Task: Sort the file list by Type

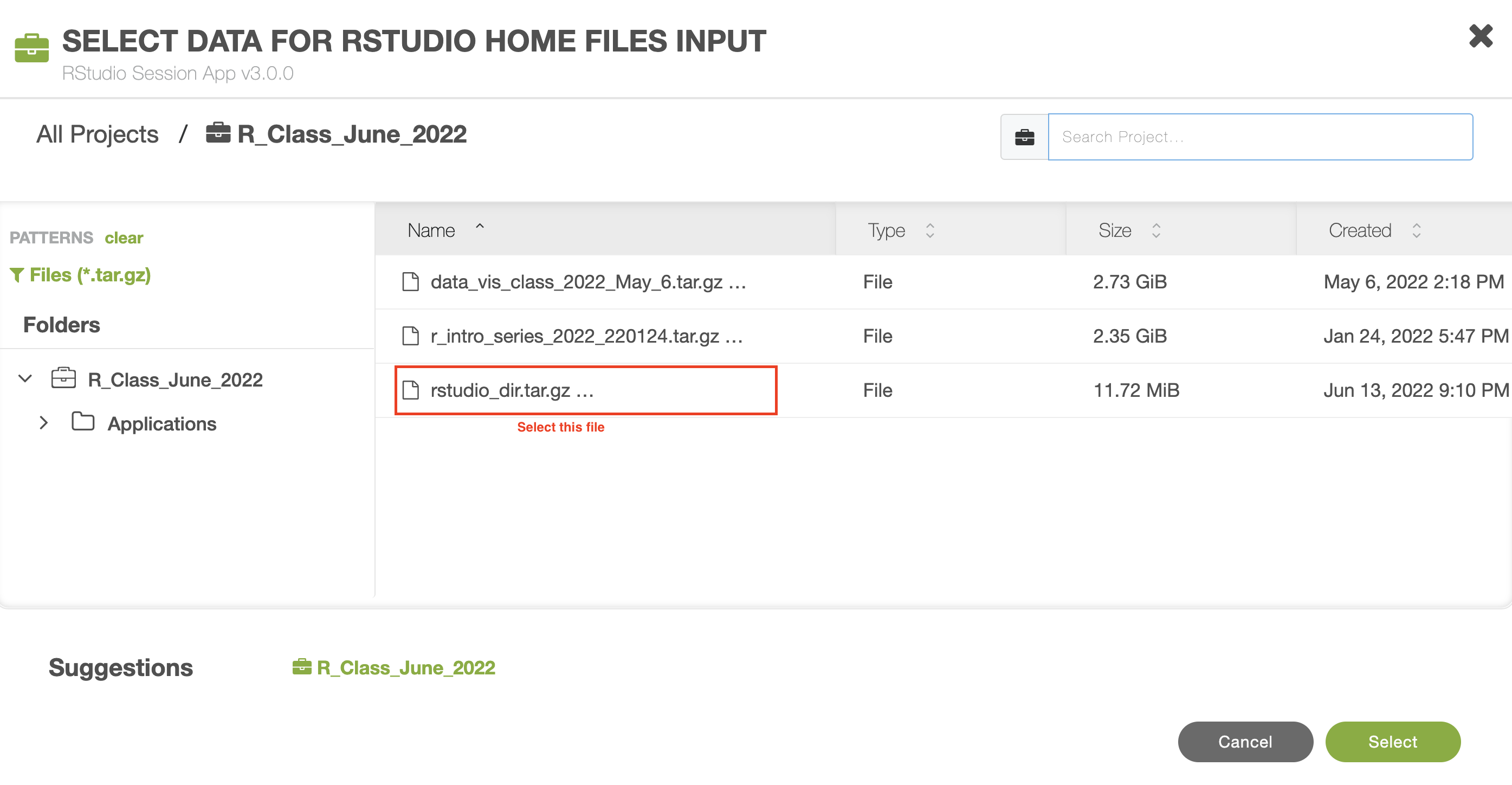Action: [x=929, y=230]
